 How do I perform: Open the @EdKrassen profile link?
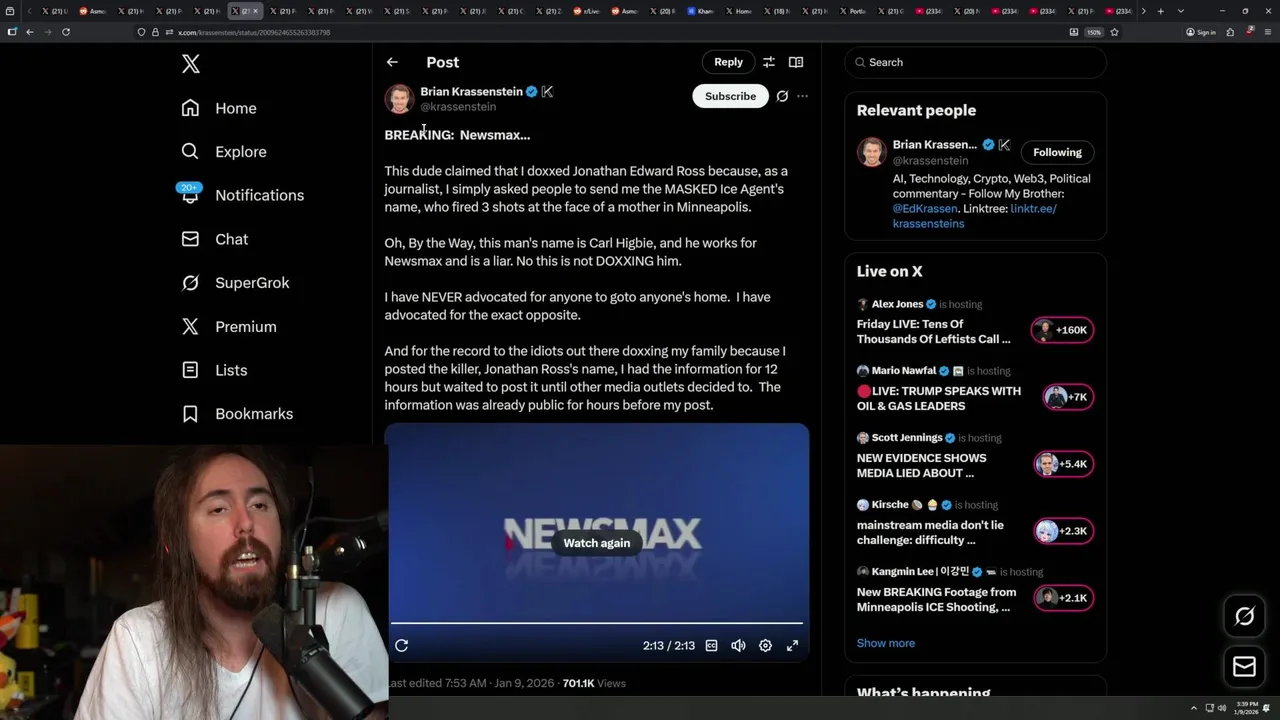click(x=926, y=209)
